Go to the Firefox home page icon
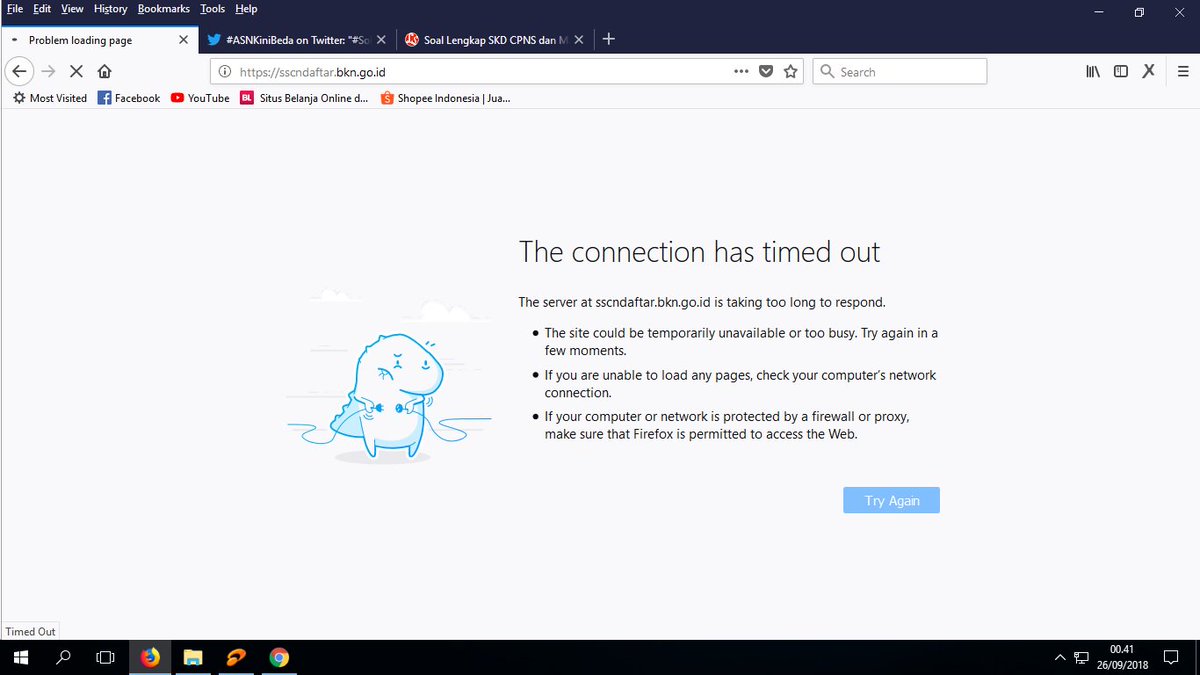This screenshot has height=675, width=1200. (104, 72)
